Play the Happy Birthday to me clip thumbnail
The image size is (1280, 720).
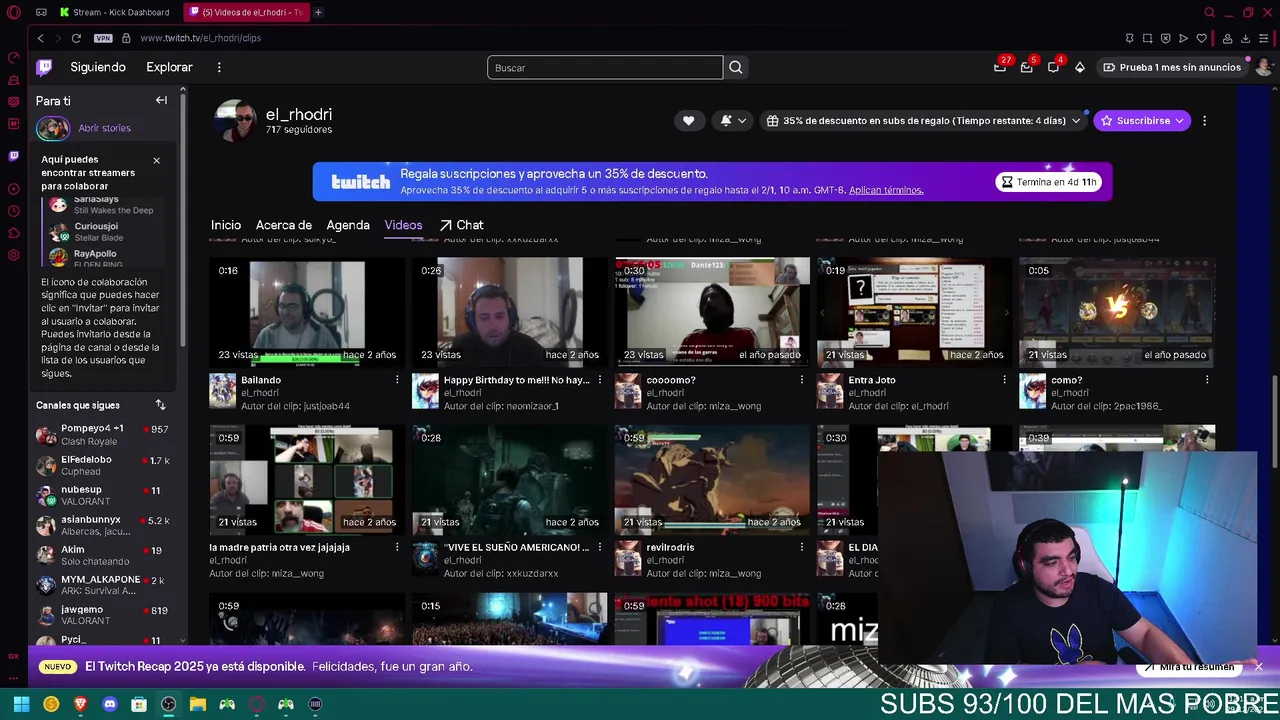(x=509, y=313)
